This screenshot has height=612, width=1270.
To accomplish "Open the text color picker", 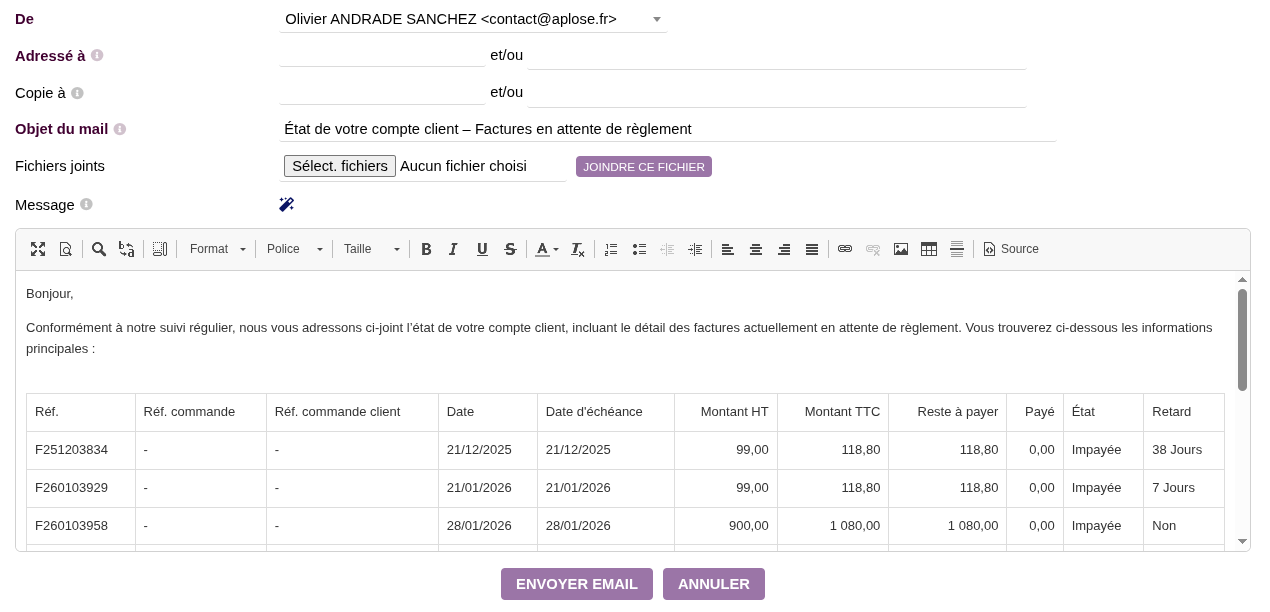I will tap(546, 249).
